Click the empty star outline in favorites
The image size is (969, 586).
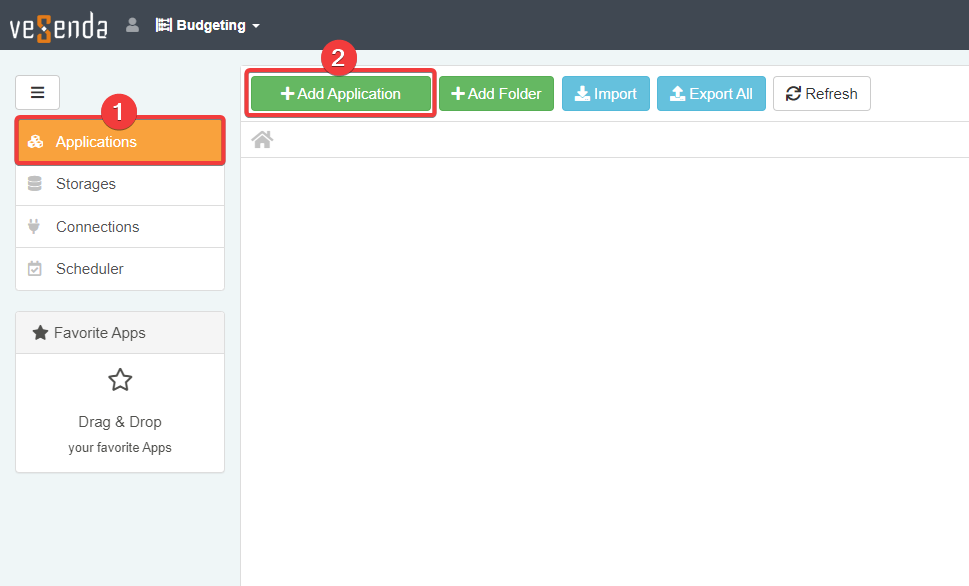(x=120, y=380)
